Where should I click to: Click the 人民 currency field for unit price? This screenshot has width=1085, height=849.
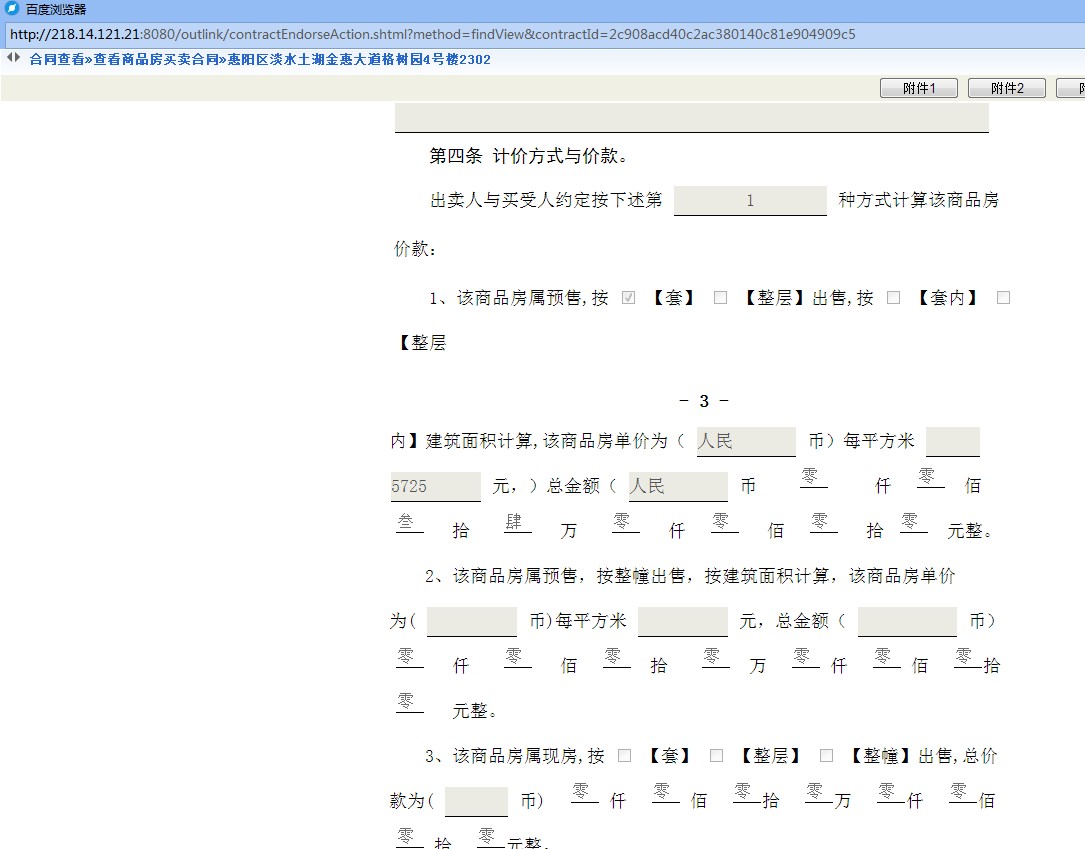745,441
